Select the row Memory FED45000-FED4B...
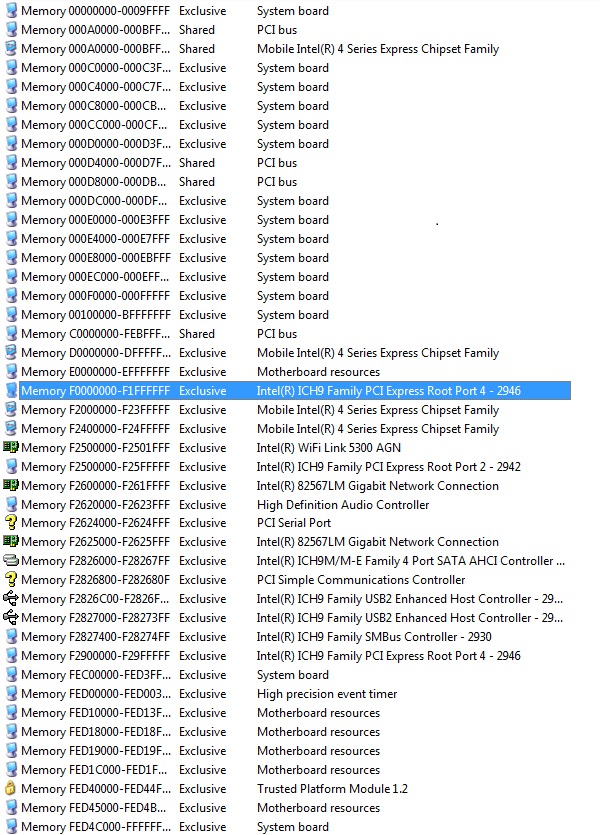The width and height of the screenshot is (600, 835). [x=287, y=807]
